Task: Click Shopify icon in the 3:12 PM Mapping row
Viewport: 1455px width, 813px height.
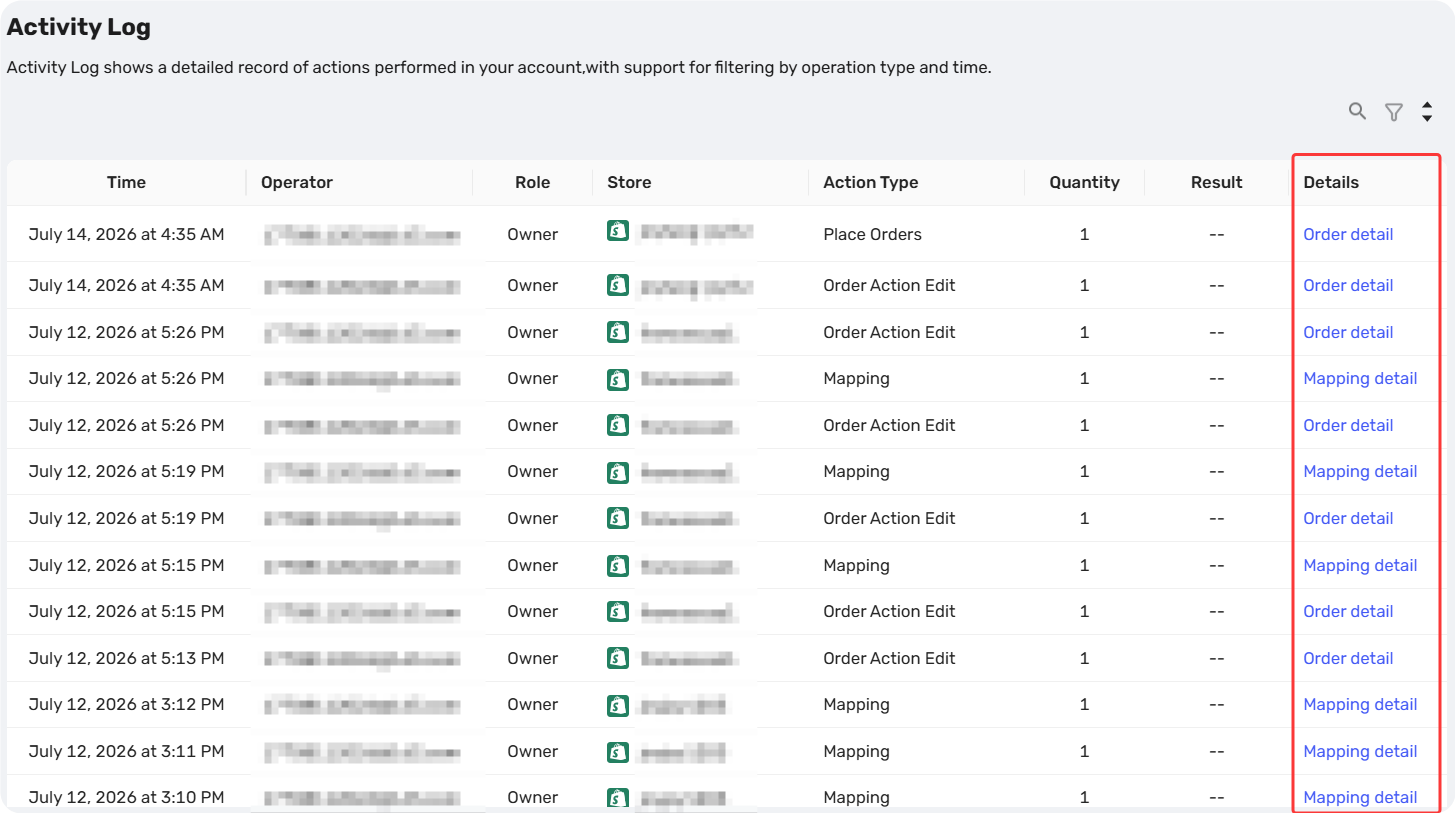Action: [618, 704]
